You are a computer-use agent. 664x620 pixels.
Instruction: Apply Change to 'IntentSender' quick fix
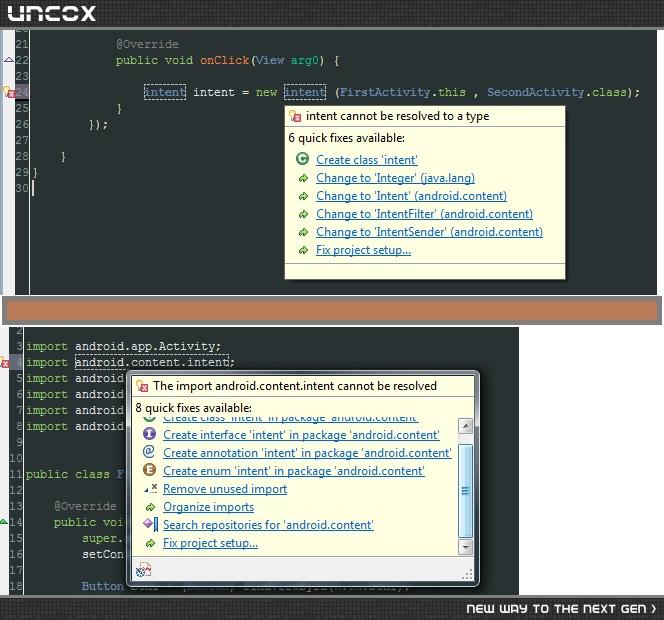(429, 232)
